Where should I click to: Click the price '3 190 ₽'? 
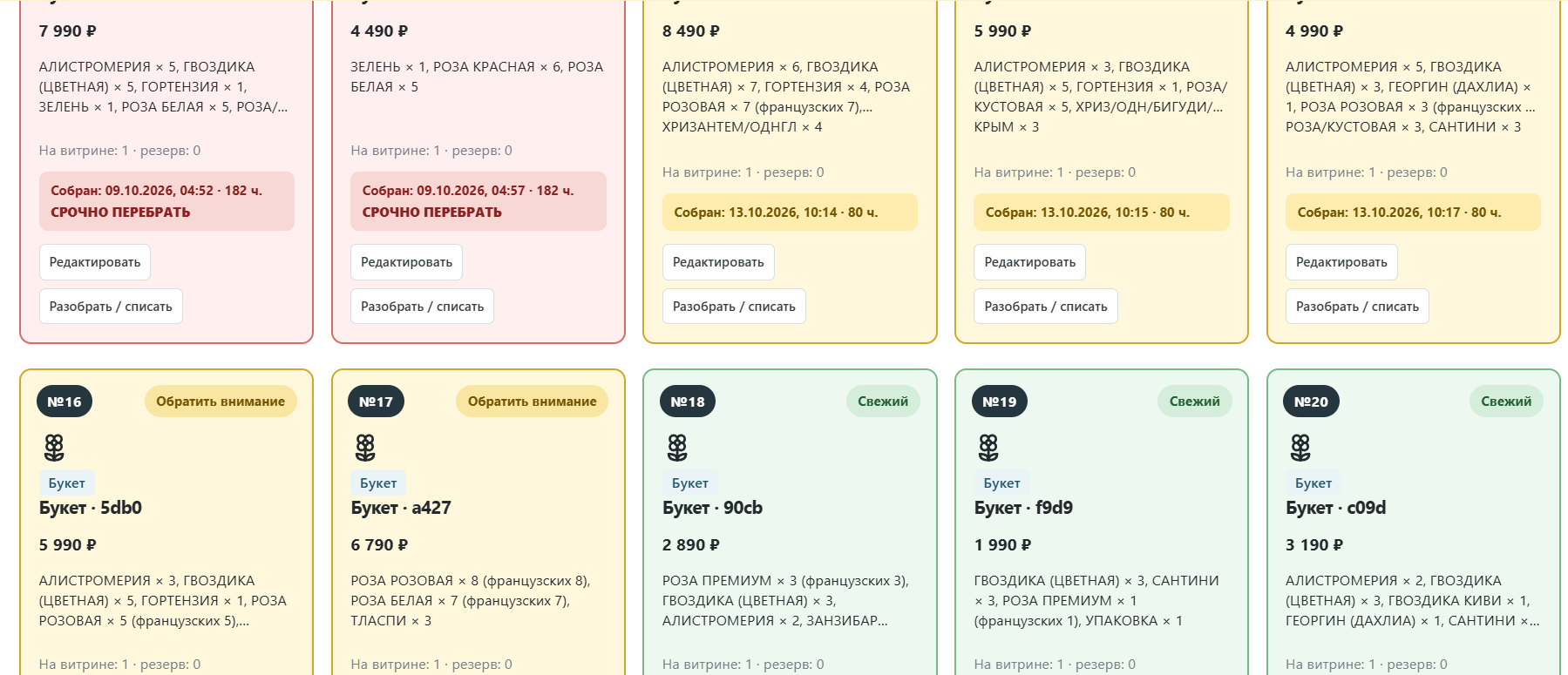(1314, 545)
